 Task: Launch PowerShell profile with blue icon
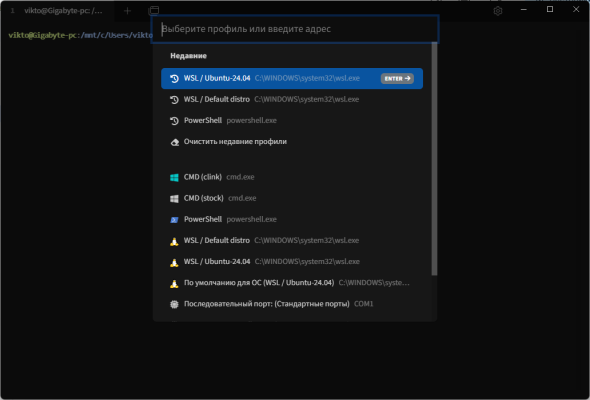pyautogui.click(x=292, y=219)
